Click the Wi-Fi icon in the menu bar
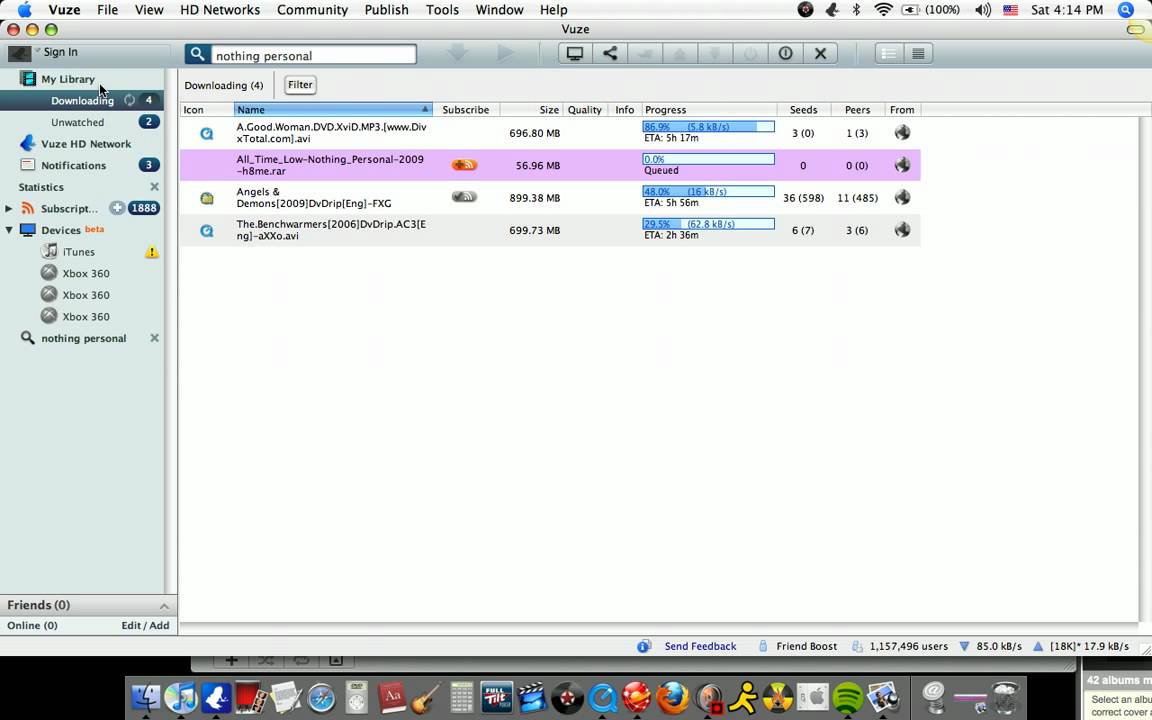1152x720 pixels. click(884, 10)
